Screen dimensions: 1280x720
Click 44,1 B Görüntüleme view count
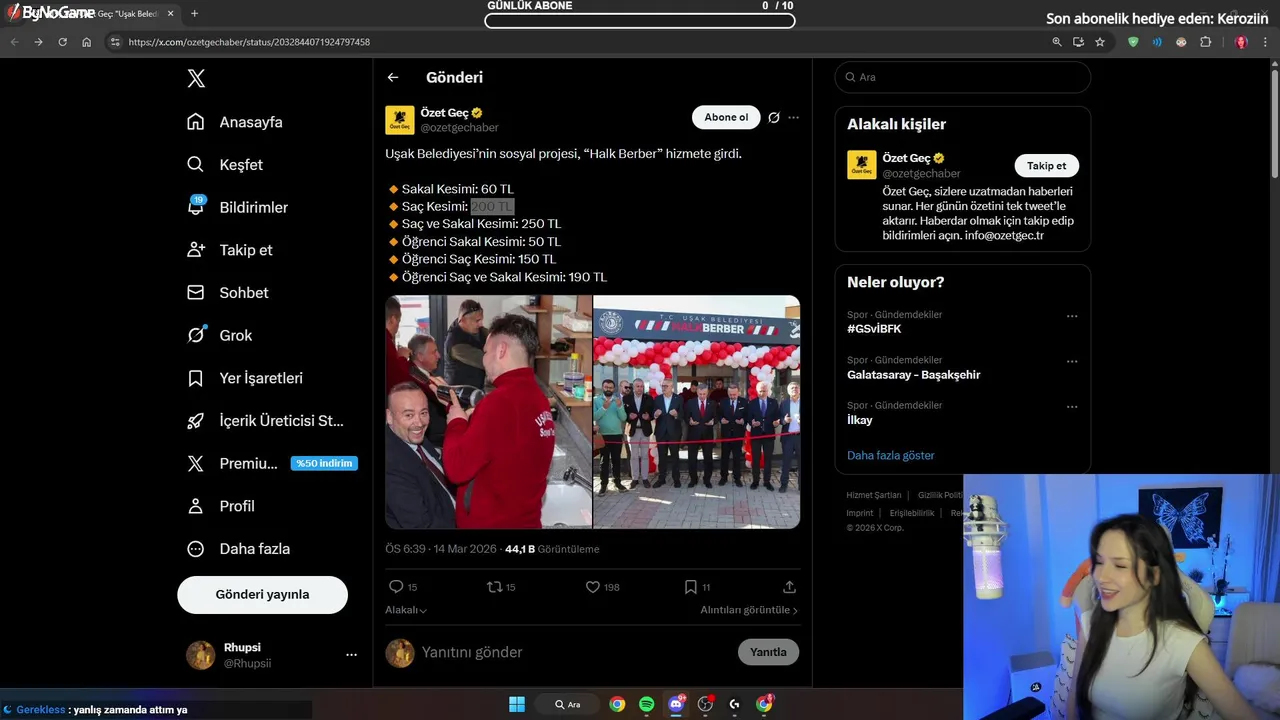coord(552,549)
